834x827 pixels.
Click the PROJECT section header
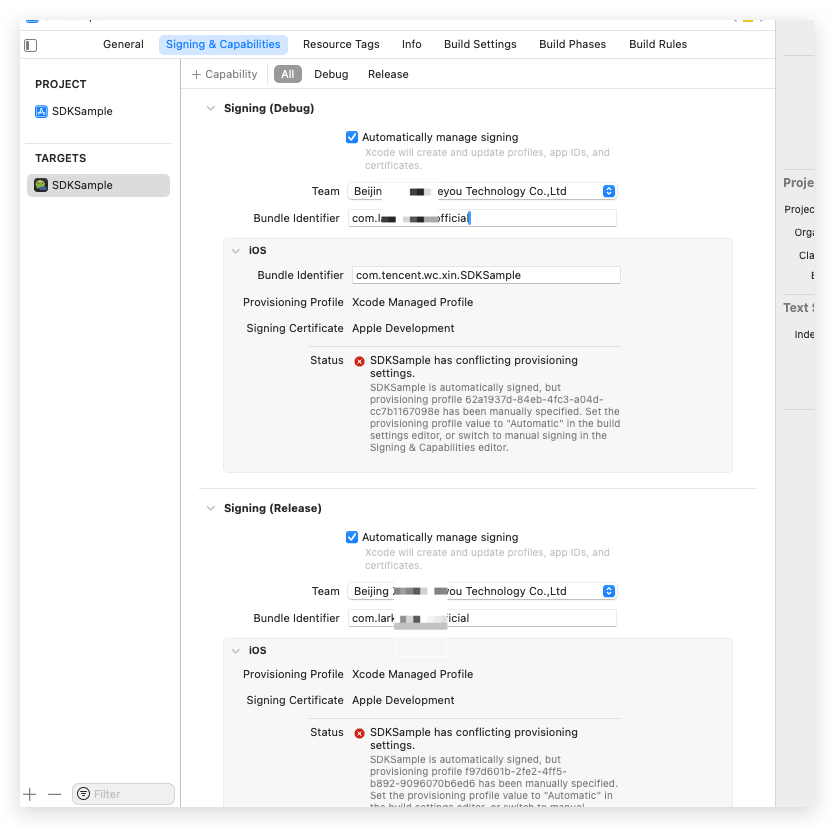click(x=61, y=84)
